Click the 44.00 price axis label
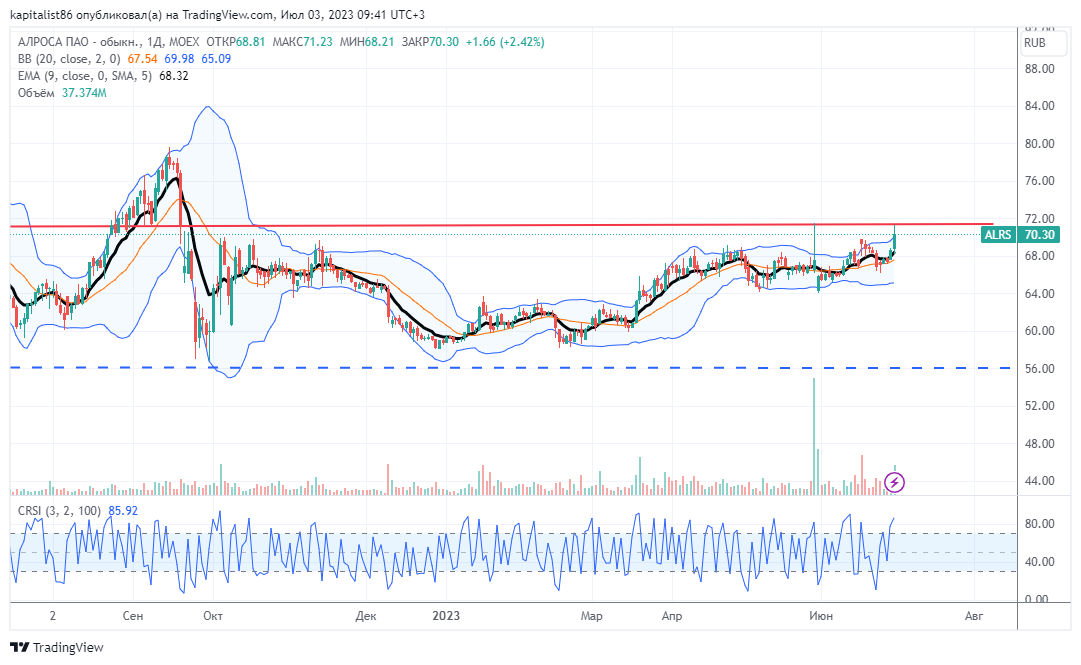The image size is (1081, 665). point(1039,481)
